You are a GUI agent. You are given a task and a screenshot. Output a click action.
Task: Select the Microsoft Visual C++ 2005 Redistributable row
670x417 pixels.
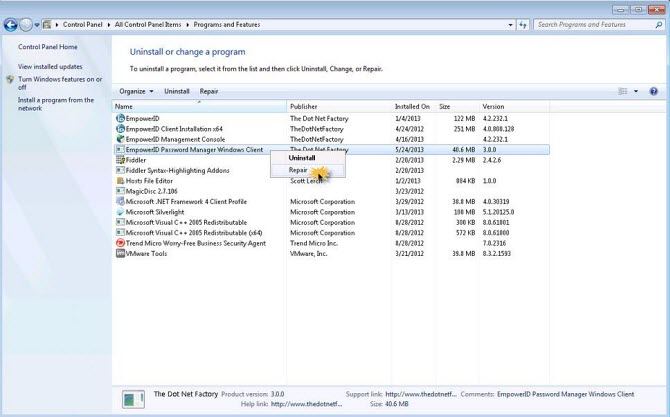331,223
